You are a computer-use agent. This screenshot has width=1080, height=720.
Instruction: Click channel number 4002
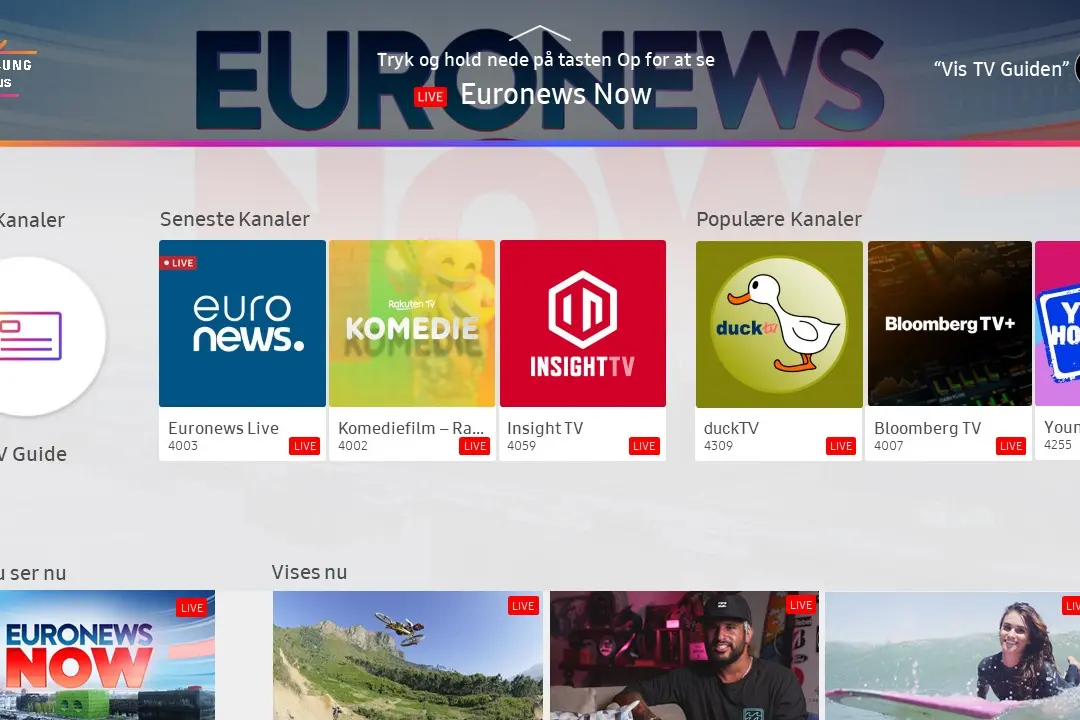(x=353, y=446)
